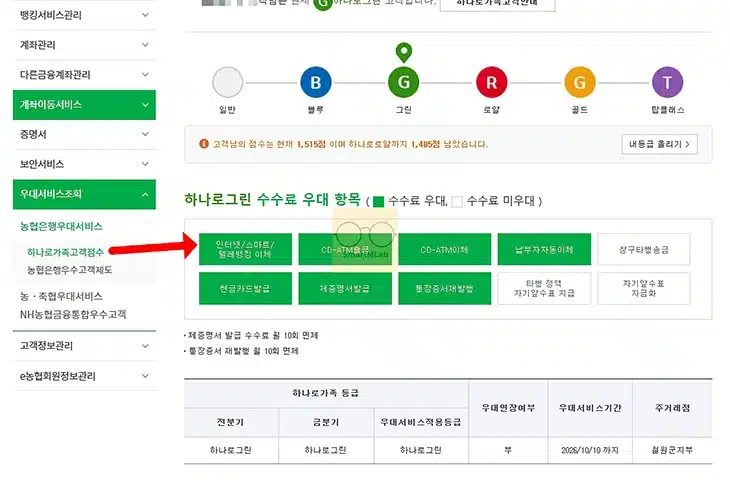The image size is (730, 481).
Task: Collapse the 우대서비스조회 menu
Action: coord(84,194)
